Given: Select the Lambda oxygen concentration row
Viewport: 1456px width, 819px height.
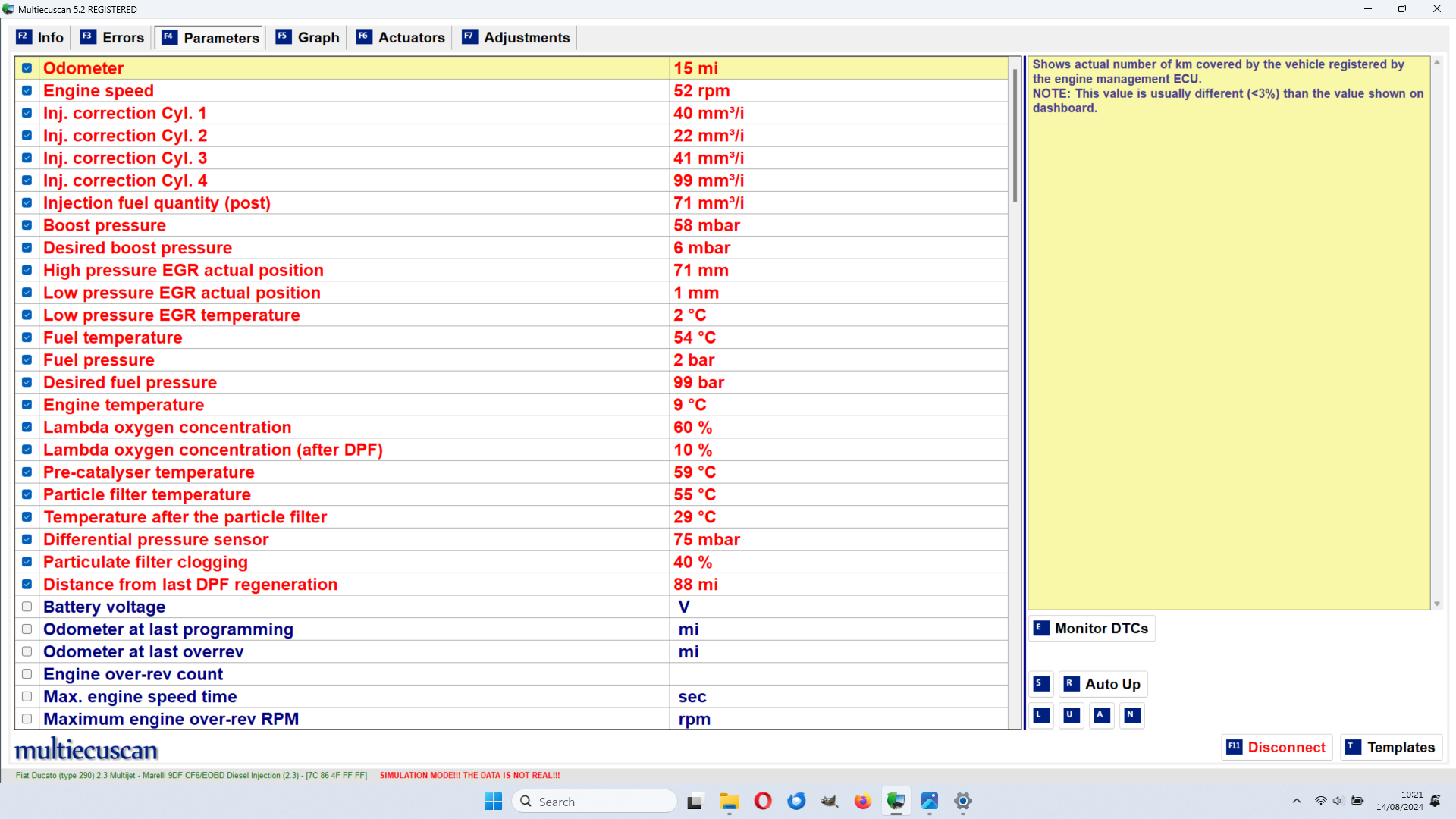Looking at the screenshot, I should tap(512, 428).
